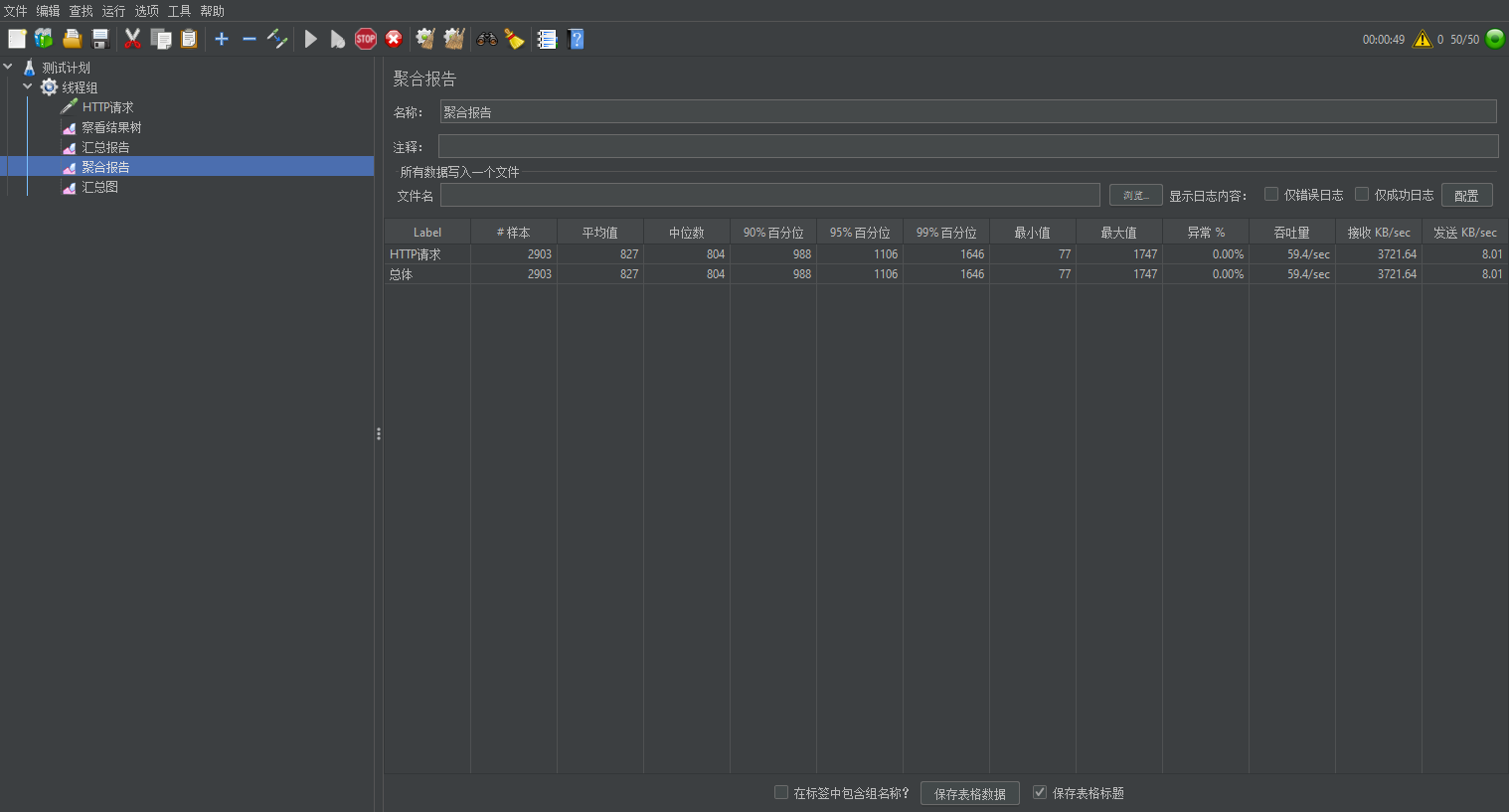The width and height of the screenshot is (1509, 812).
Task: Create a new test plan via New icon
Action: [x=17, y=39]
